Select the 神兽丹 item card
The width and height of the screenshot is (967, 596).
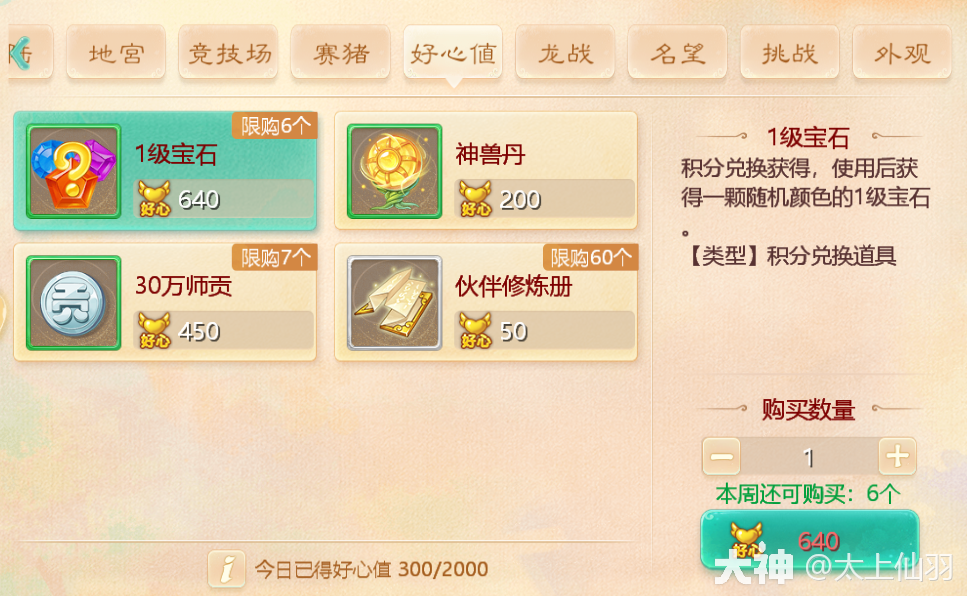(486, 171)
